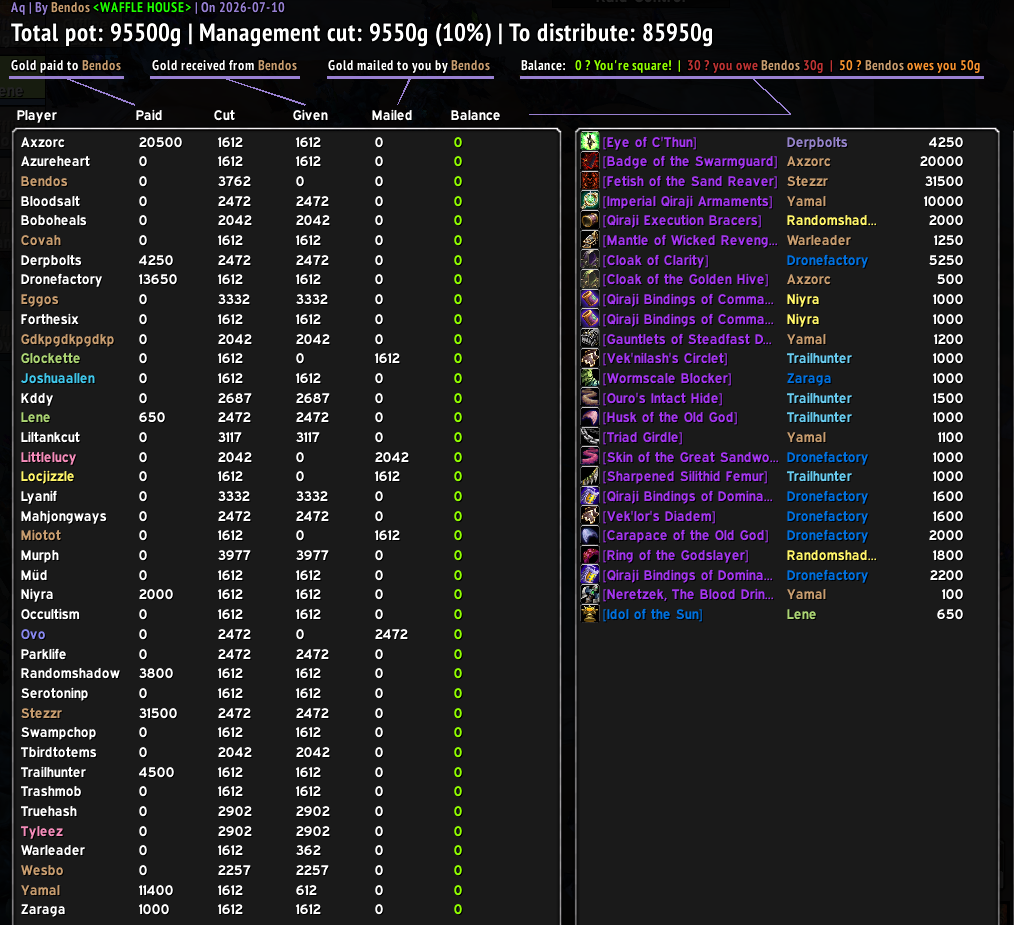Select the Axzorc player row name
Viewport: 1014px width, 925px height.
coord(43,142)
